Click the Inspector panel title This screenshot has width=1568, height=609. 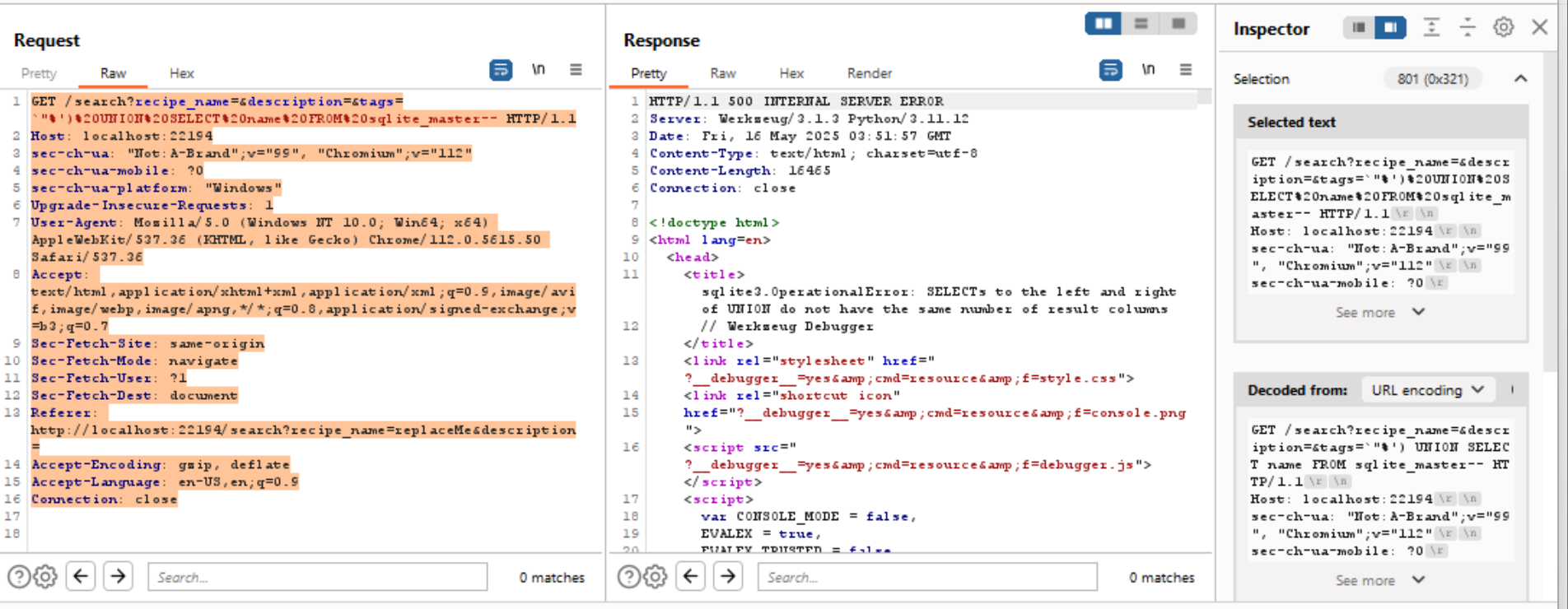[1272, 29]
